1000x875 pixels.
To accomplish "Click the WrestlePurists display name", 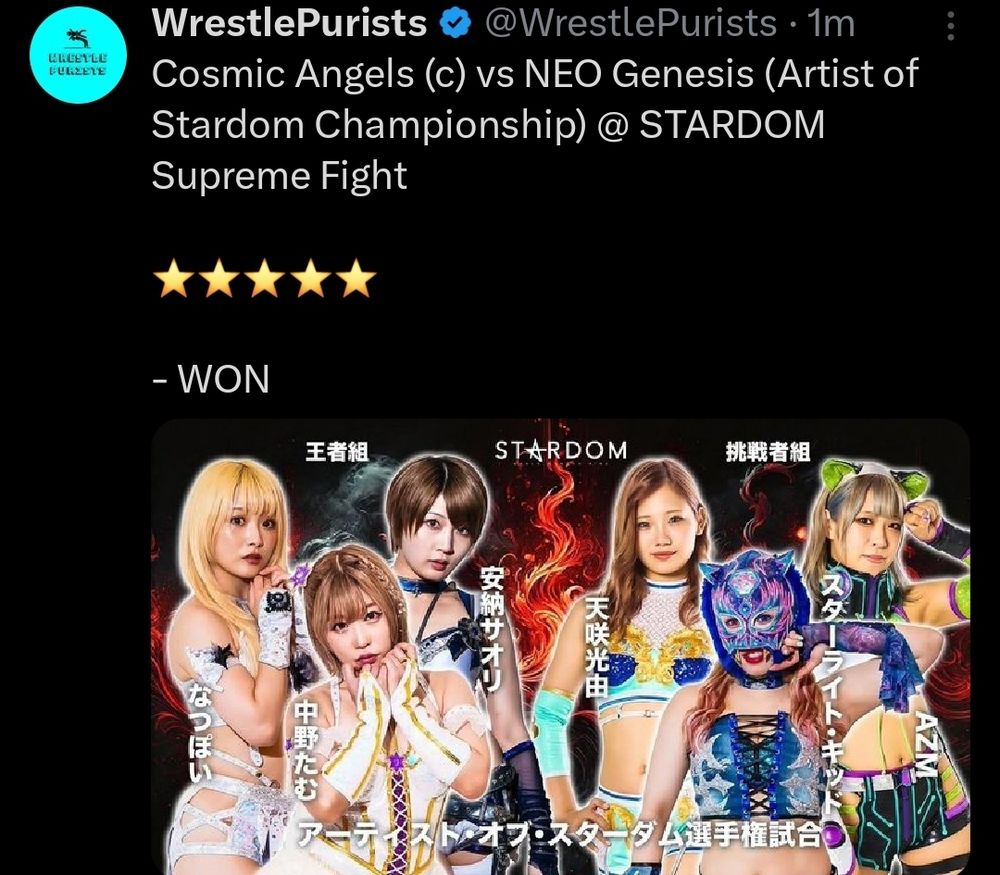I will (289, 23).
